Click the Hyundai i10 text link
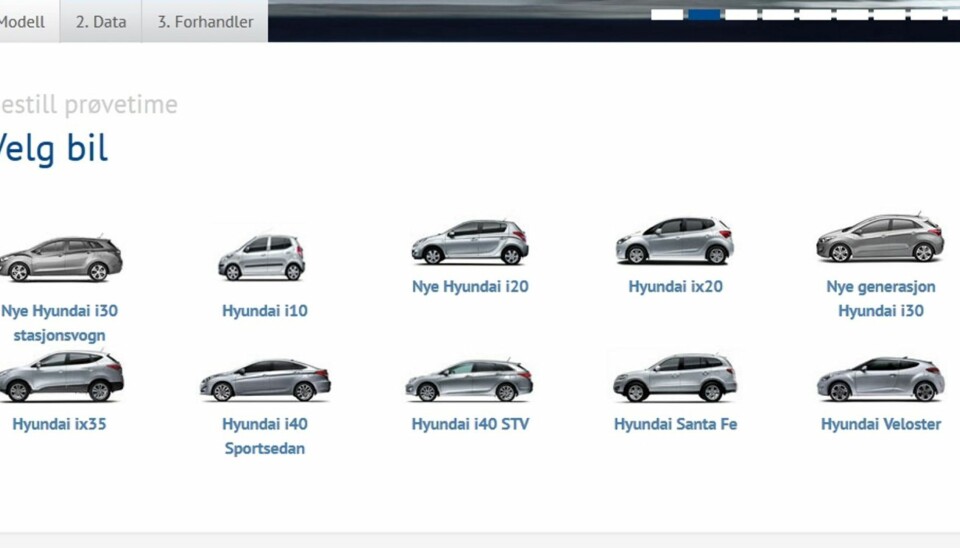The image size is (960, 548). [265, 311]
